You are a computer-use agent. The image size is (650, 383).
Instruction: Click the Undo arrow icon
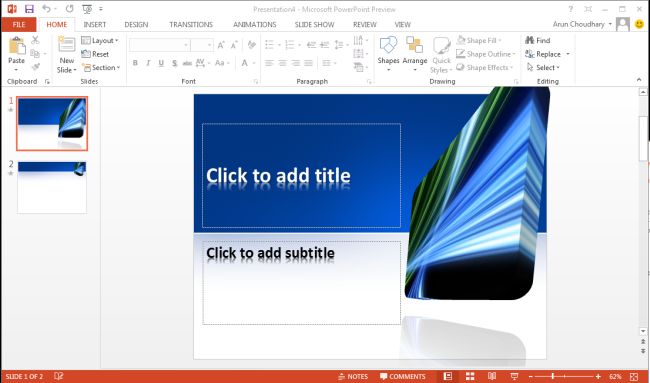[46, 9]
